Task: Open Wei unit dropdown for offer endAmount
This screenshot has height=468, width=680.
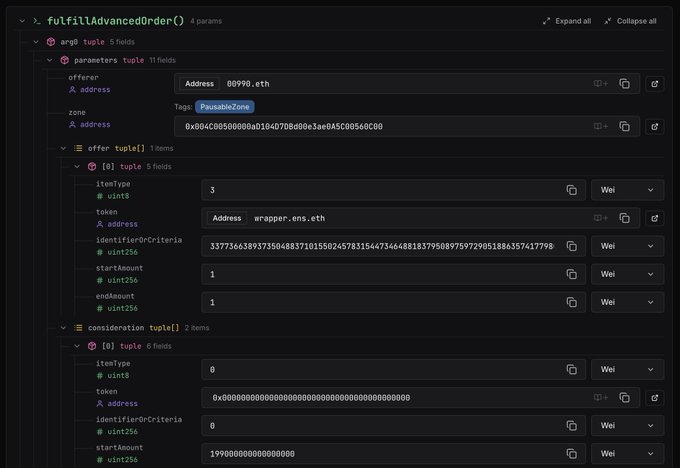Action: [627, 302]
